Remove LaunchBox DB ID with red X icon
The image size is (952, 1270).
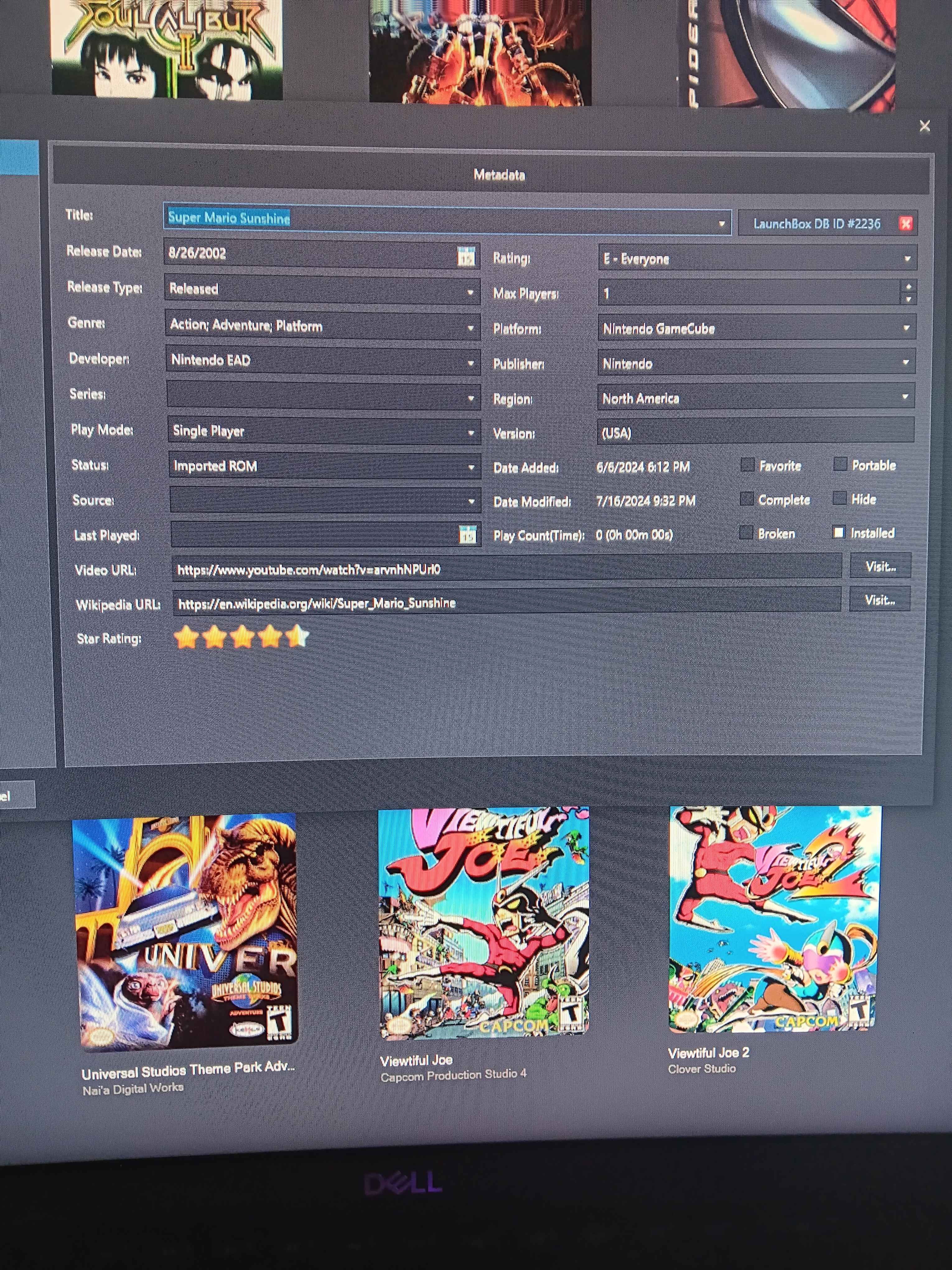tap(906, 224)
